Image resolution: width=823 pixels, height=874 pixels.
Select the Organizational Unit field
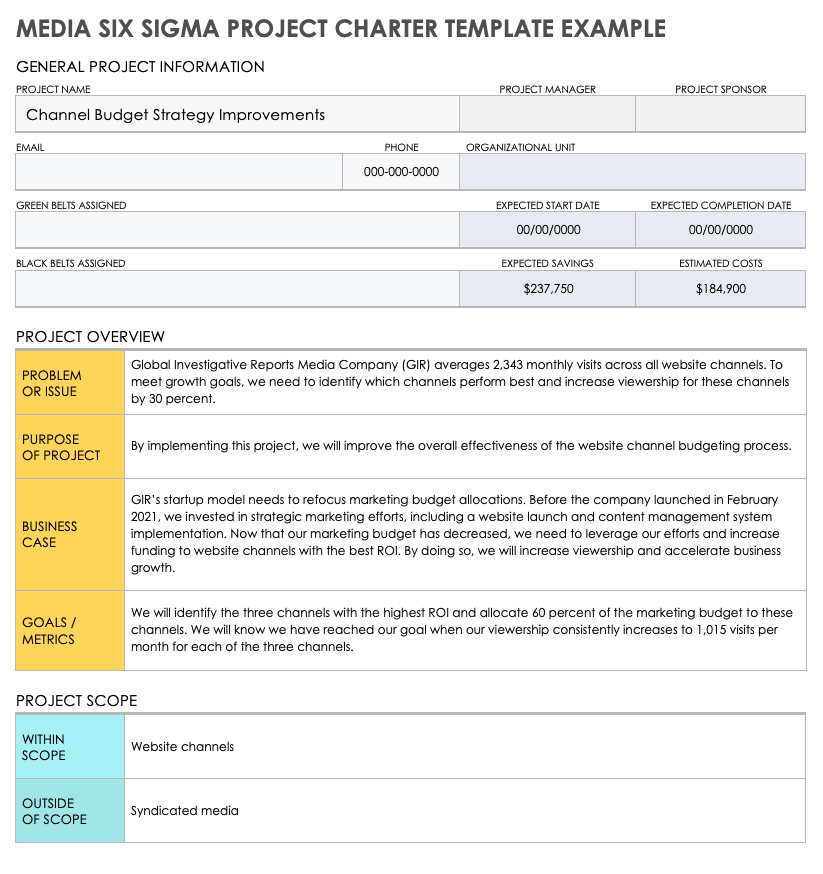click(632, 172)
